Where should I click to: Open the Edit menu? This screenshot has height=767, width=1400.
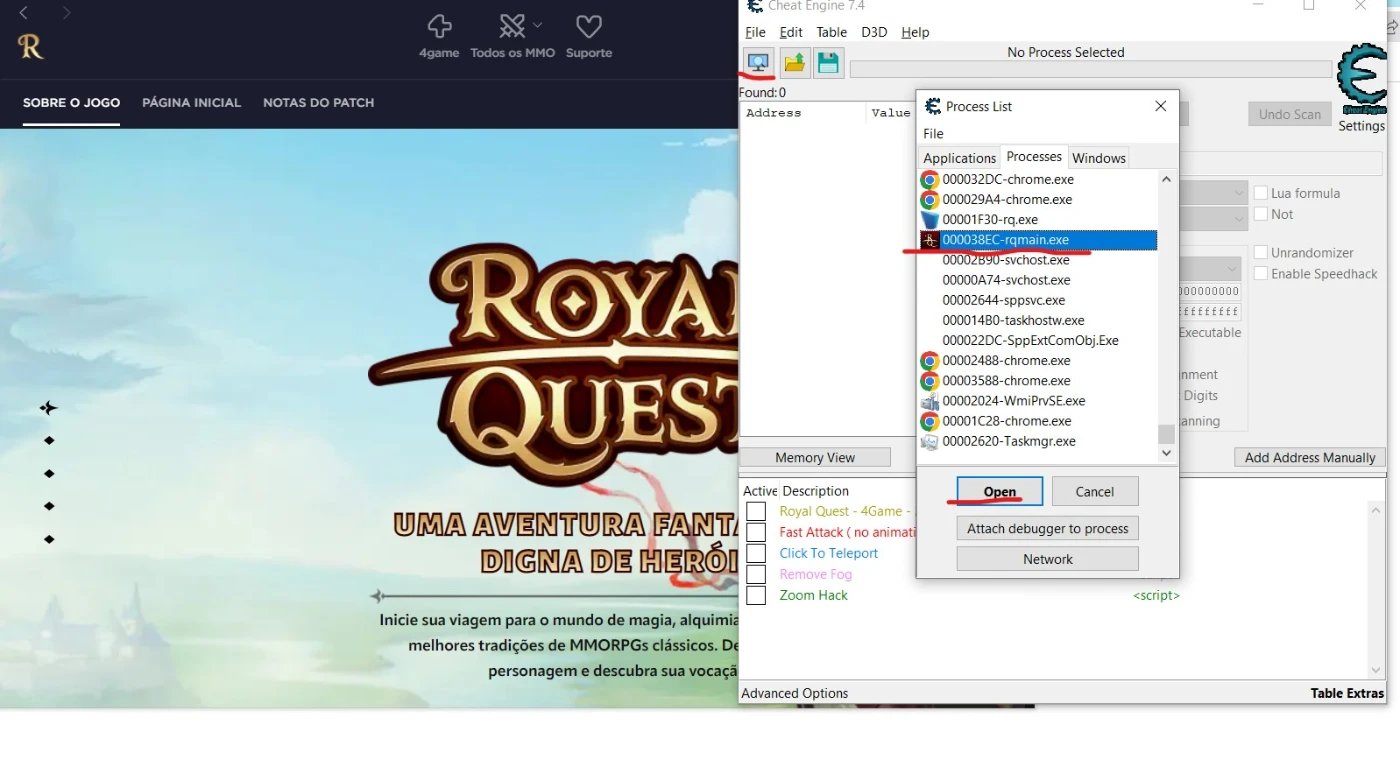(791, 32)
